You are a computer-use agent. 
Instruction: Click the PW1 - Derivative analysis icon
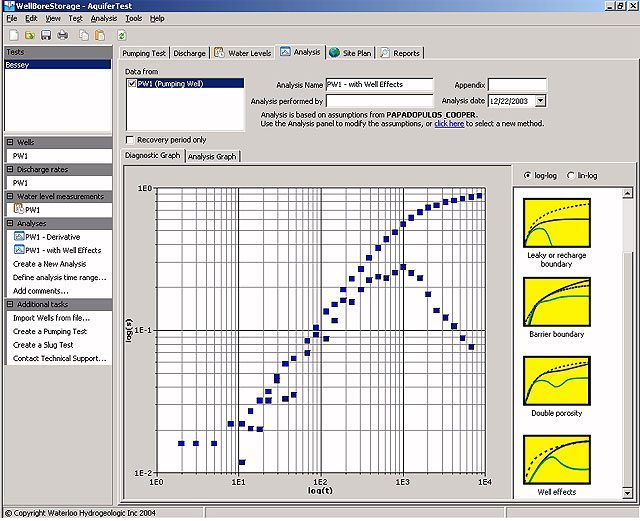19,236
